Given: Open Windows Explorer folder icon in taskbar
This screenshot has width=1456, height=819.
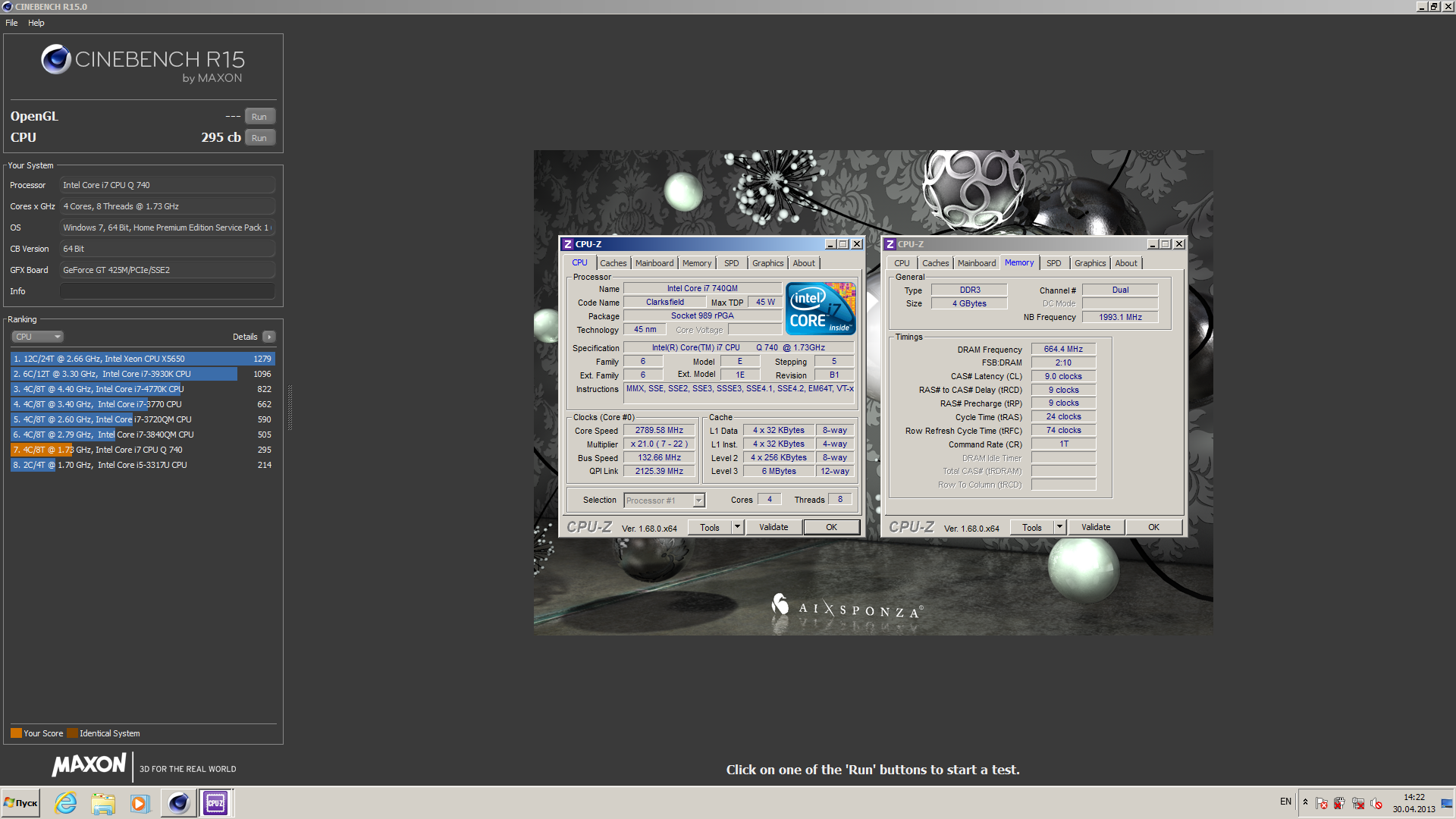Looking at the screenshot, I should pos(102,803).
